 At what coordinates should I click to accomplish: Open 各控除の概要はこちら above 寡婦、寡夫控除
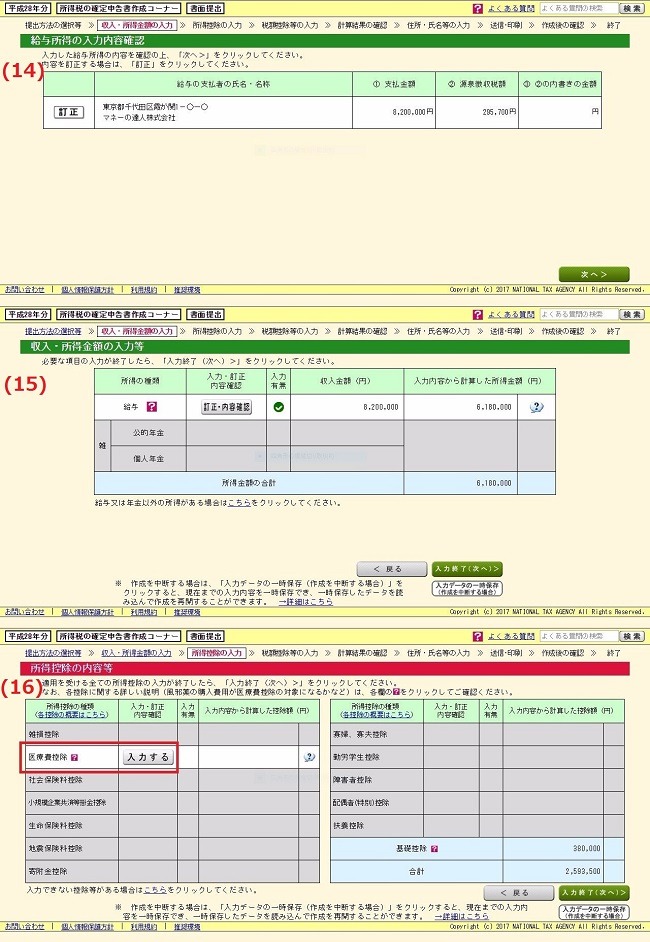(377, 715)
